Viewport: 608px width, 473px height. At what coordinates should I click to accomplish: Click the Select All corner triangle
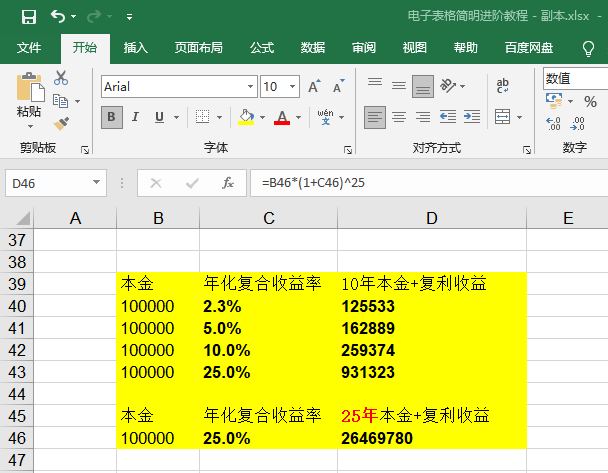[22, 218]
